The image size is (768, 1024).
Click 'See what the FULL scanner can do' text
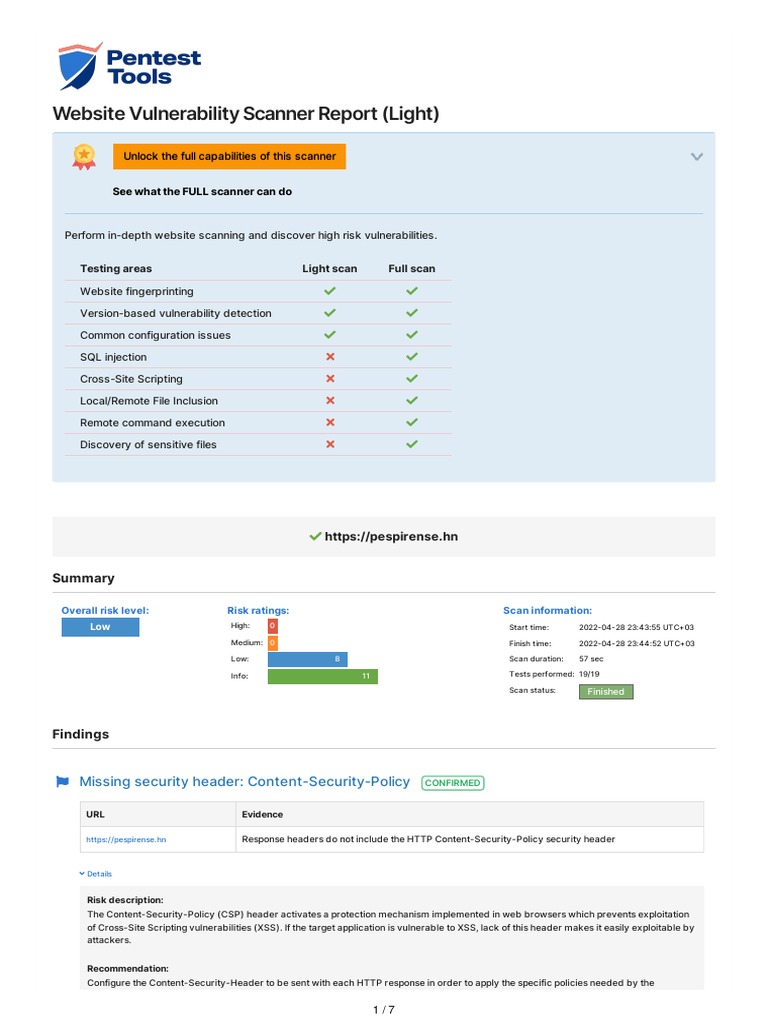point(202,191)
